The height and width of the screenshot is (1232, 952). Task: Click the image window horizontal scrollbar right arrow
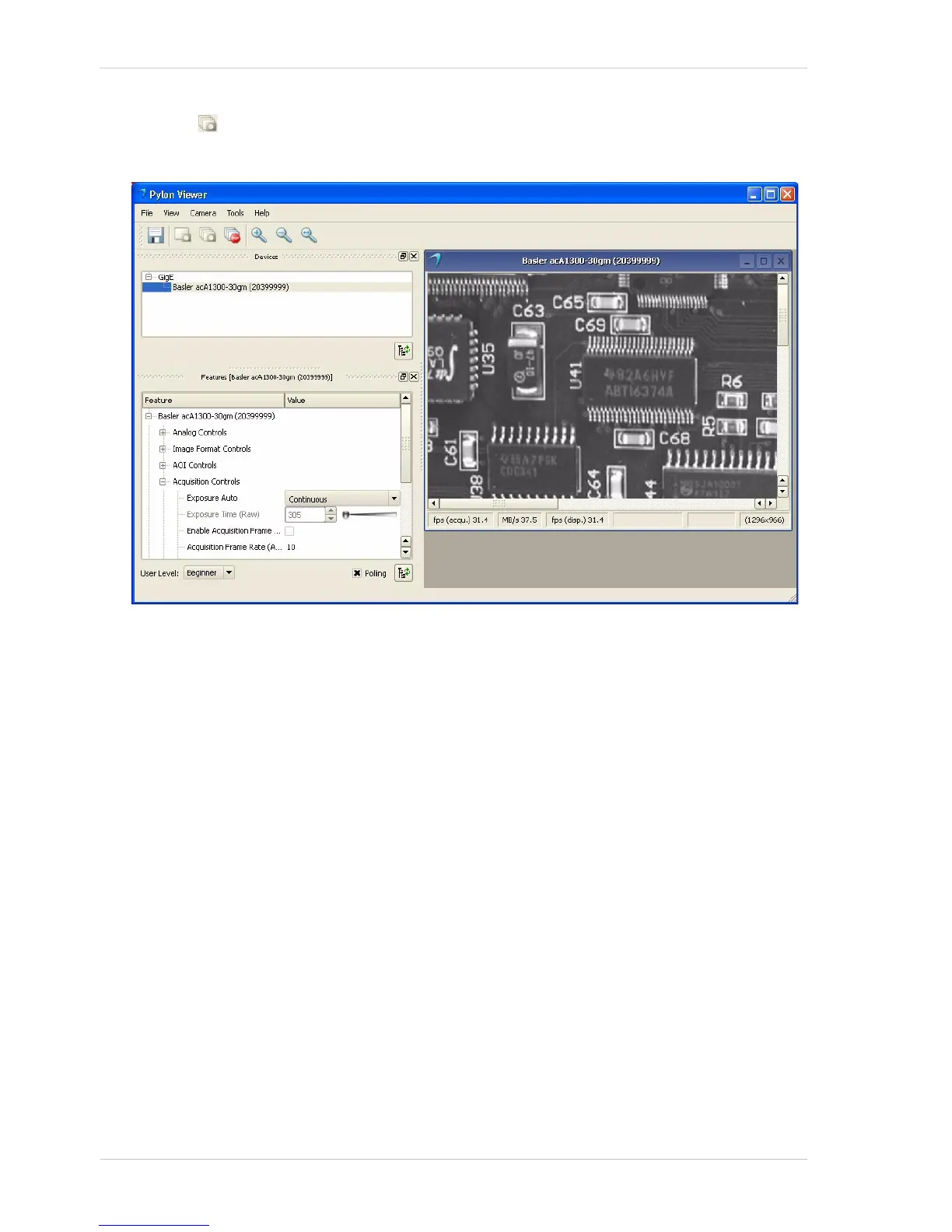tap(771, 503)
